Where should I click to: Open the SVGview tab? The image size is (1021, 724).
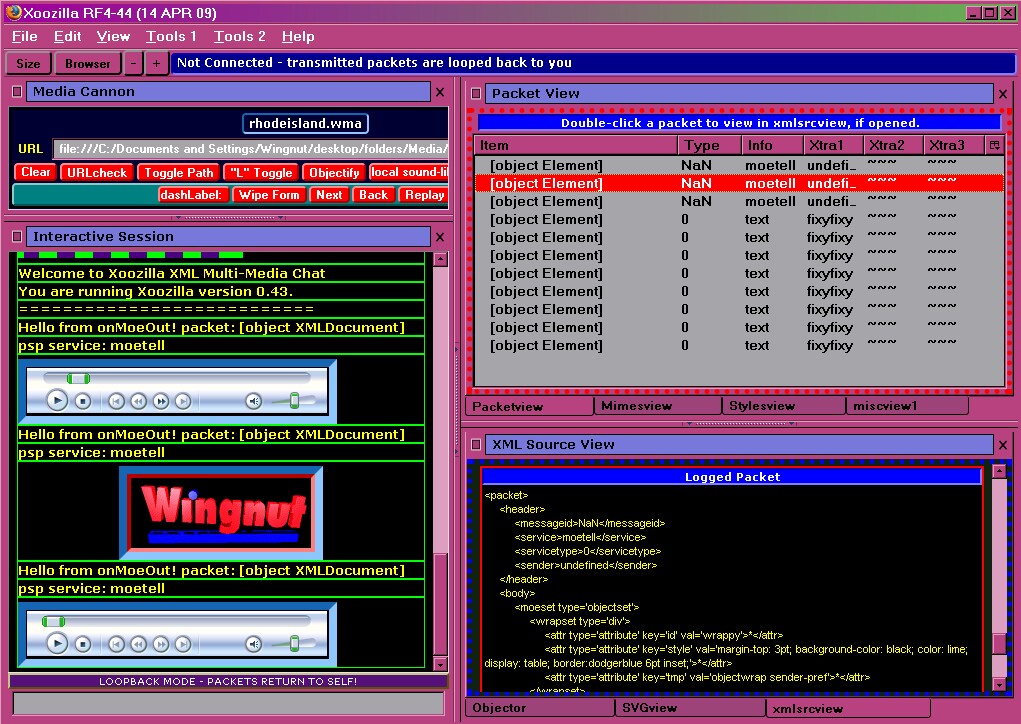click(x=651, y=708)
